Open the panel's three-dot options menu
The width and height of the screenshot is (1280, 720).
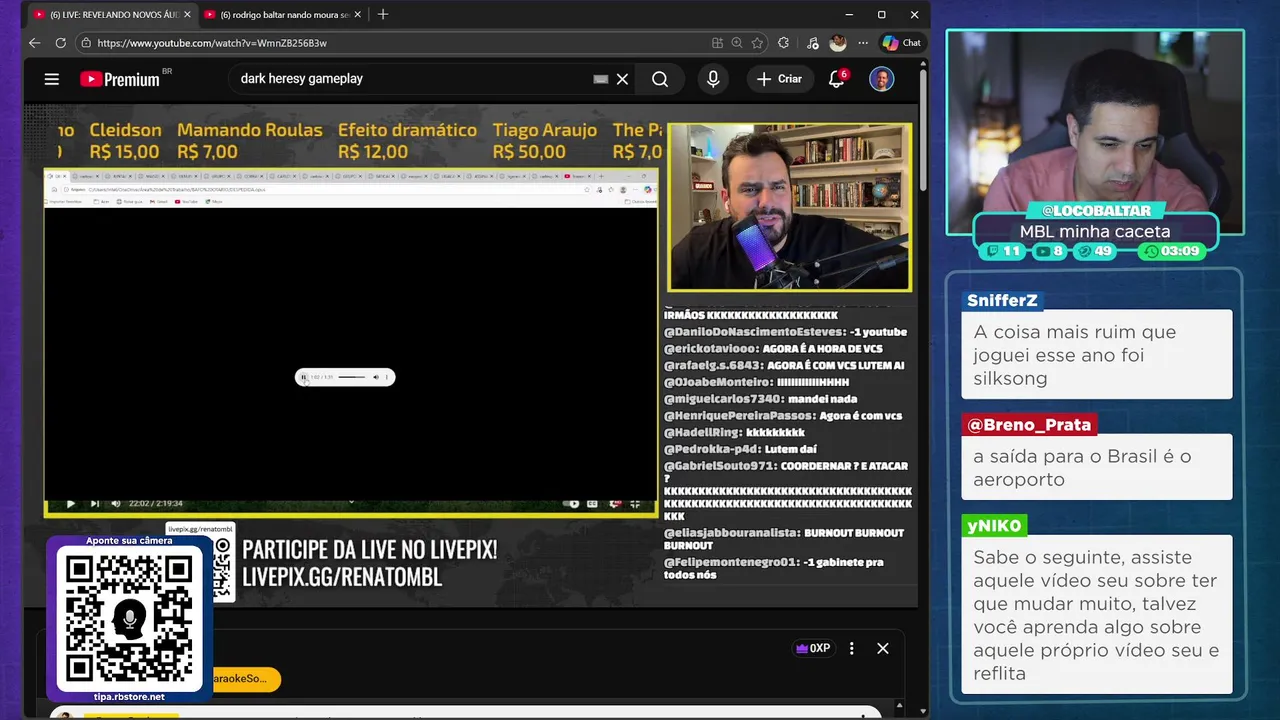(x=852, y=648)
